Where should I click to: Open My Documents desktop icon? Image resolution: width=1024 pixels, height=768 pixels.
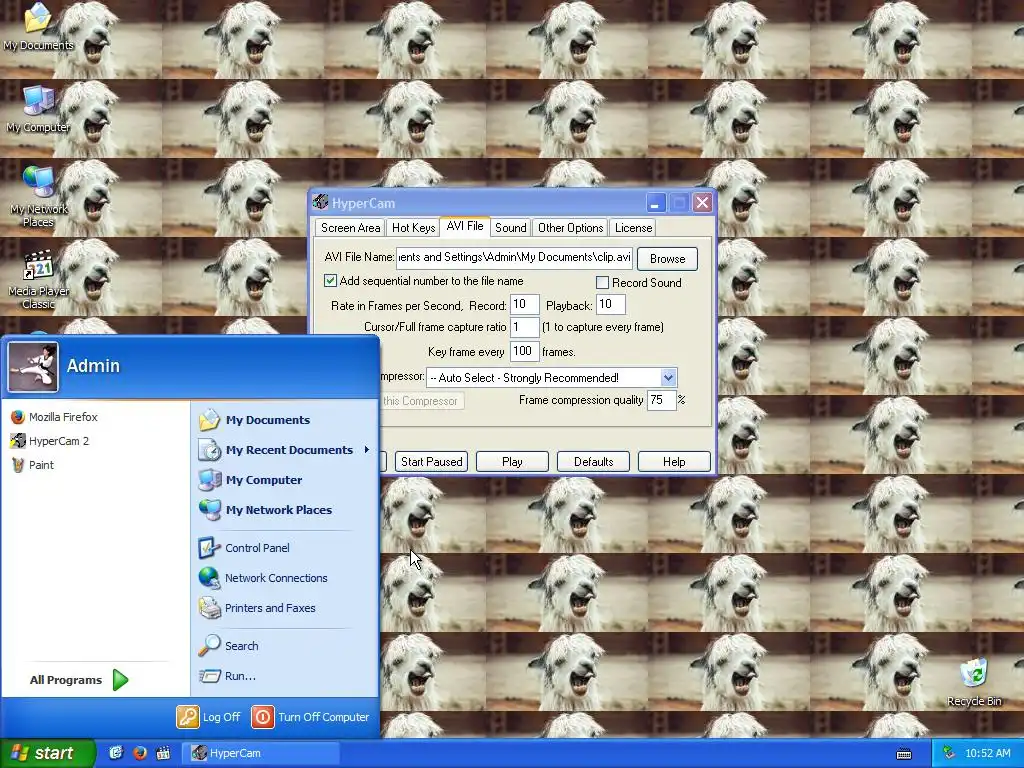[38, 27]
